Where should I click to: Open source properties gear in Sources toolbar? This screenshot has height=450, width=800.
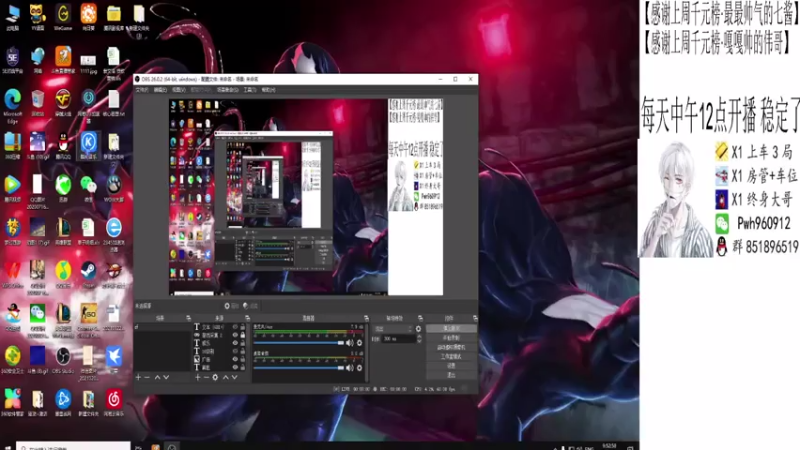215,378
